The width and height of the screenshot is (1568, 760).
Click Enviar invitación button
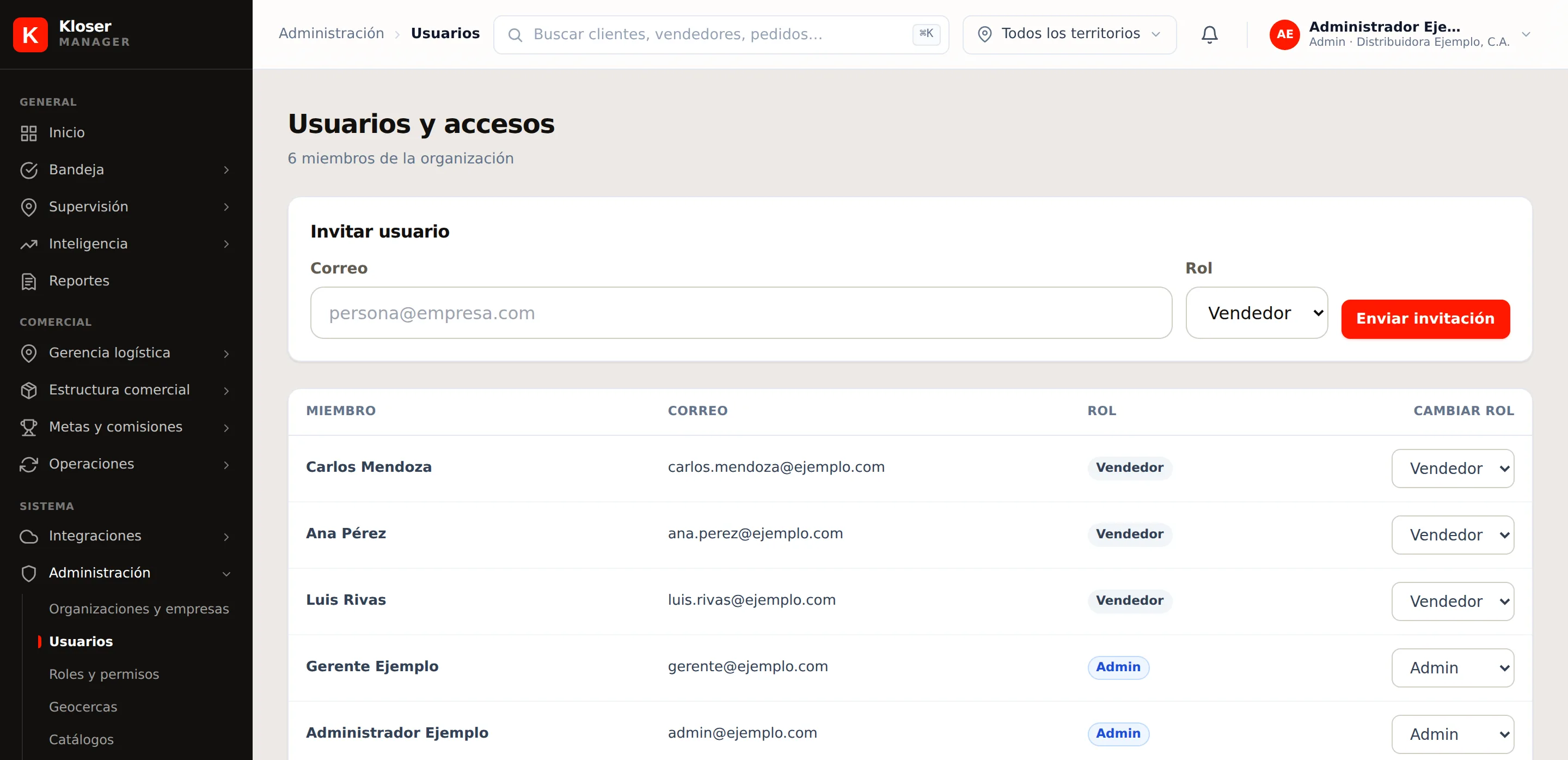click(1425, 319)
